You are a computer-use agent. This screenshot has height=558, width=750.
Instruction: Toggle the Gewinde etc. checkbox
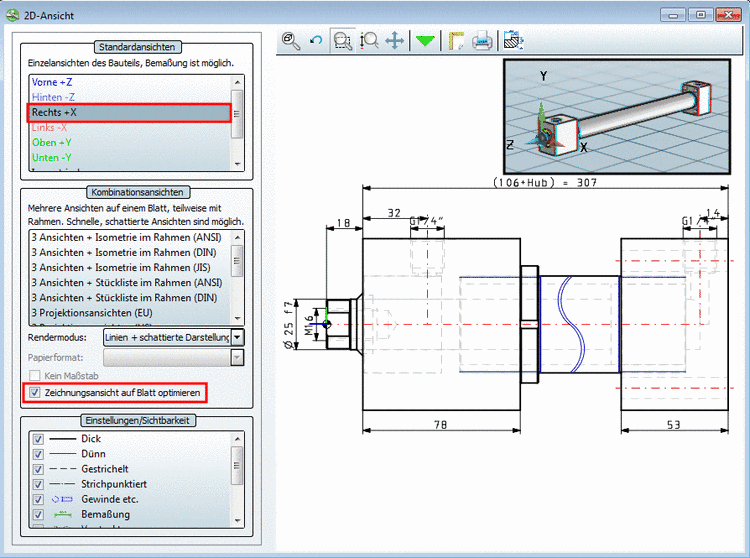[38, 500]
